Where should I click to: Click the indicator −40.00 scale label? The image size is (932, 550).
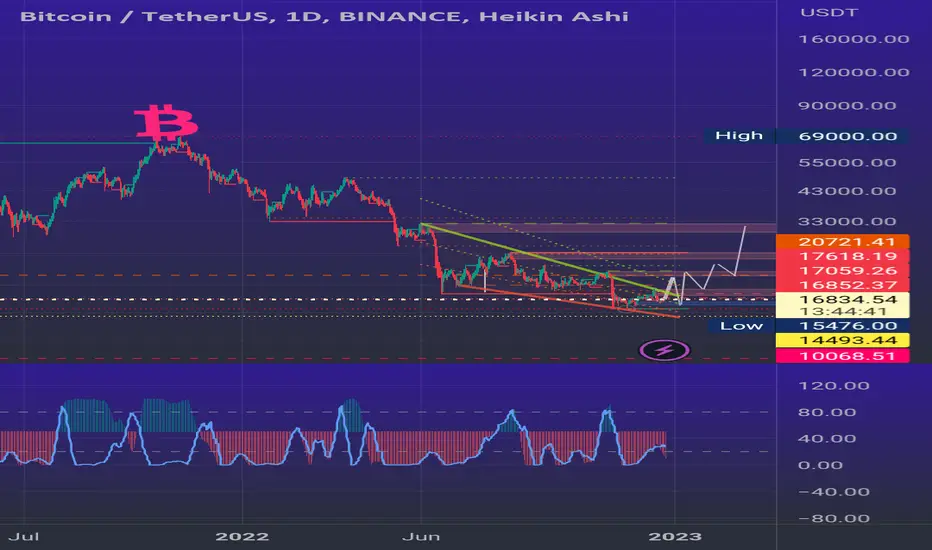tap(834, 492)
